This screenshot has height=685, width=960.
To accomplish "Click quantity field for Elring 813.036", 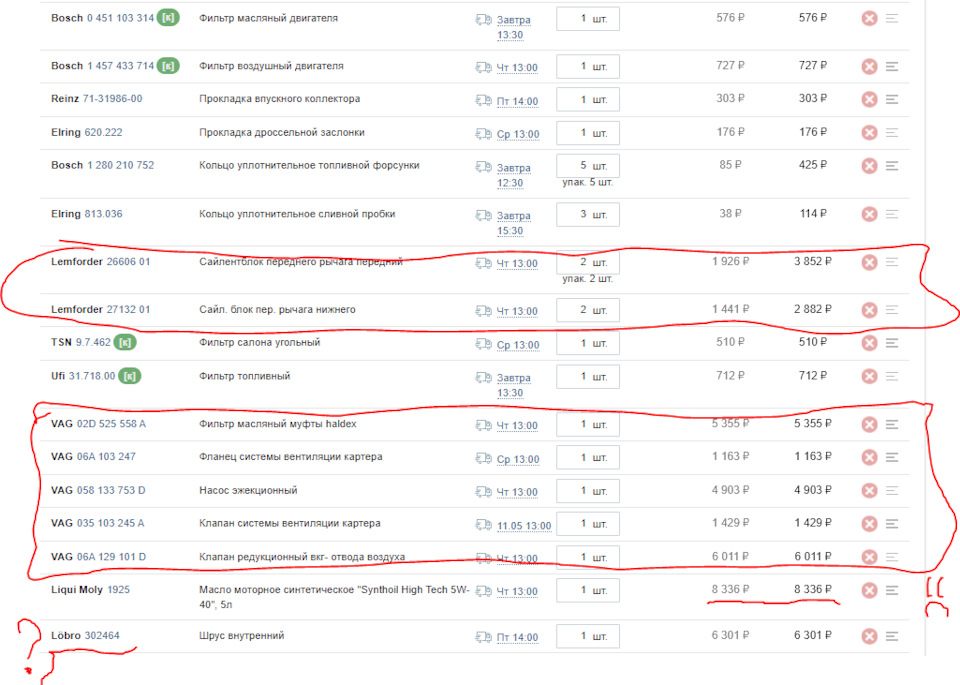I will point(588,214).
